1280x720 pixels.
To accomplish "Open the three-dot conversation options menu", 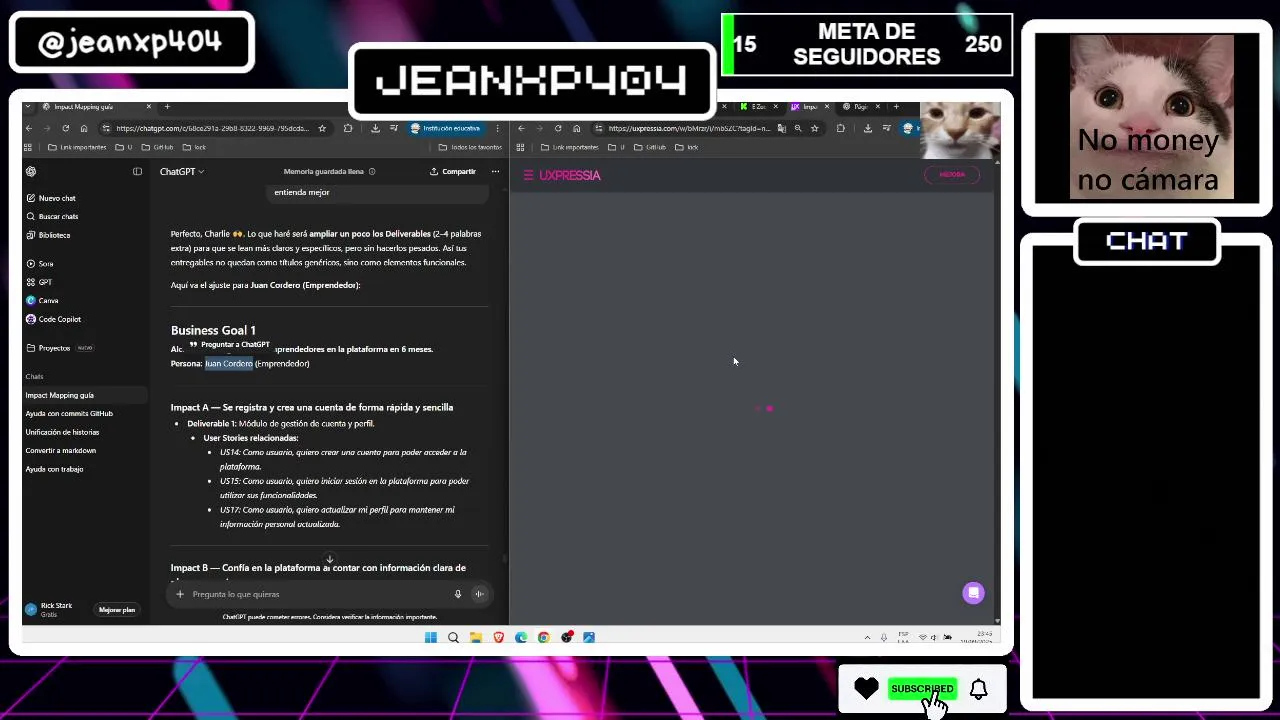I will pos(495,171).
